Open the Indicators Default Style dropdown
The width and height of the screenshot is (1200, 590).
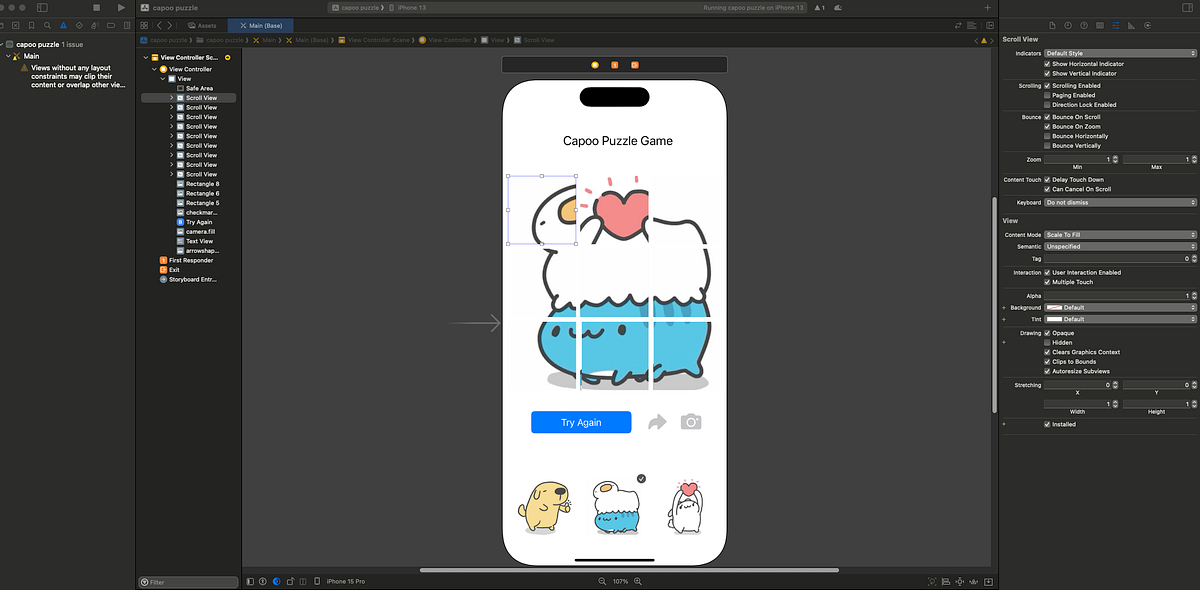1120,53
